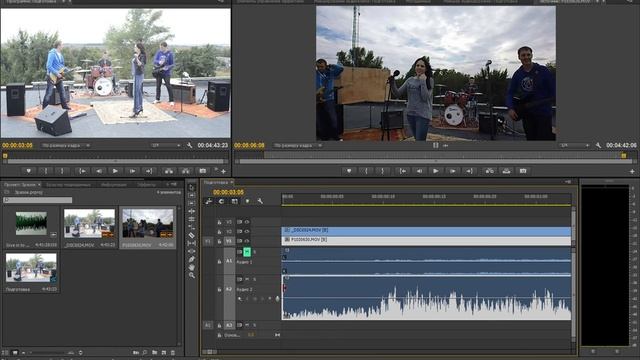Lock audio track A2

[219, 289]
